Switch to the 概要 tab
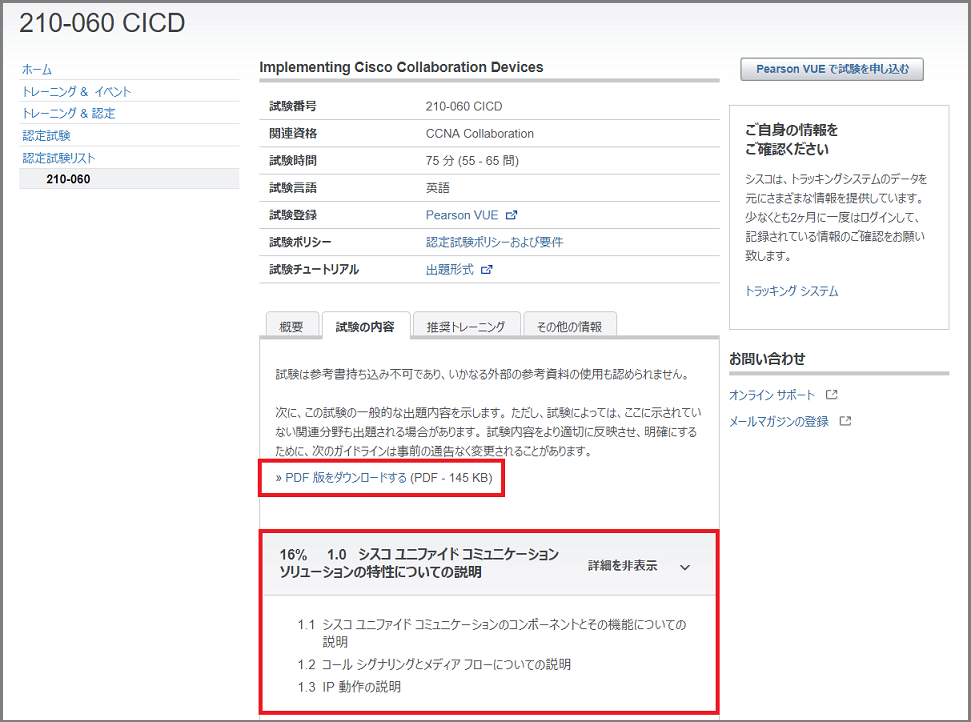The image size is (971, 722). [292, 326]
